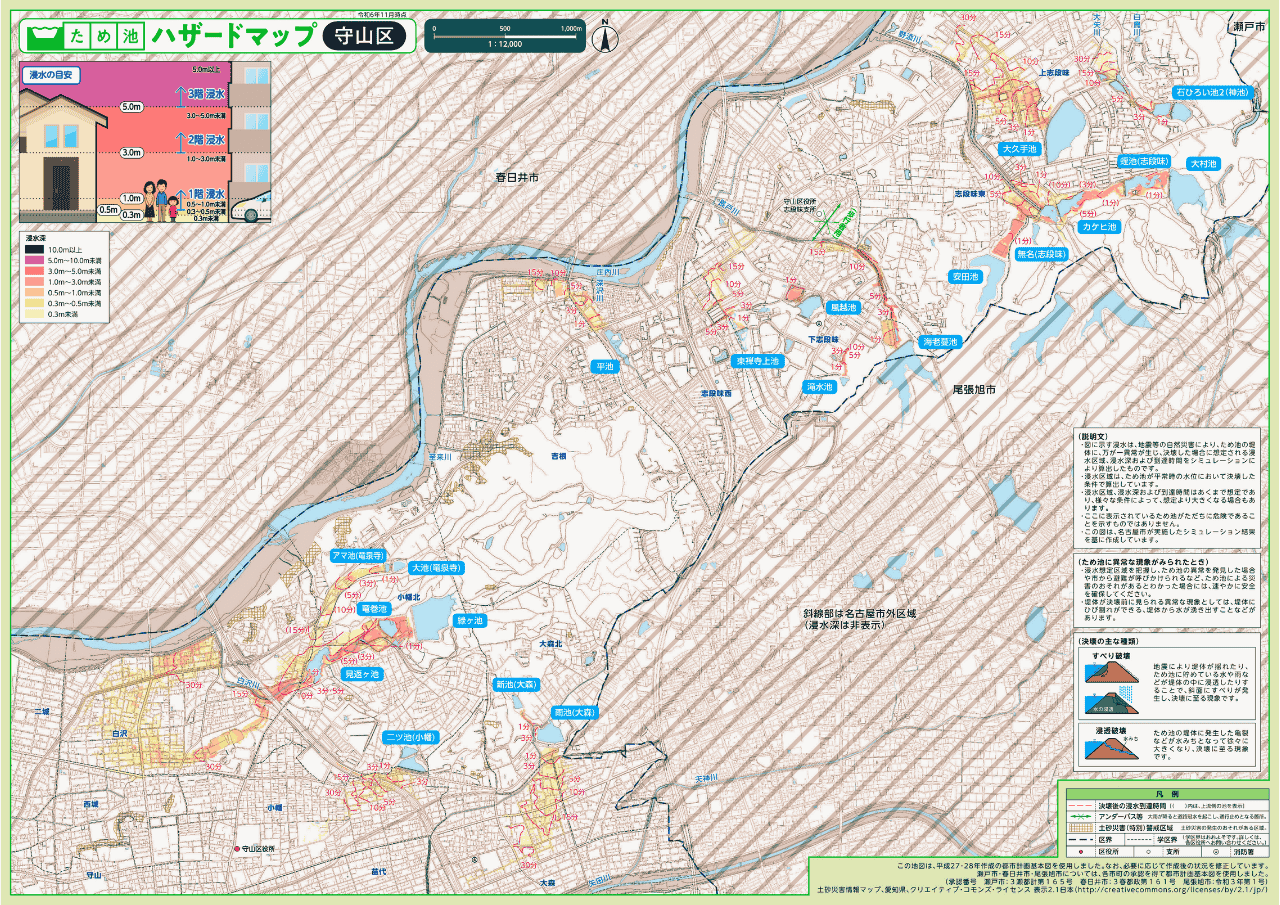
Task: Click the north arrow compass symbol
Action: (604, 37)
